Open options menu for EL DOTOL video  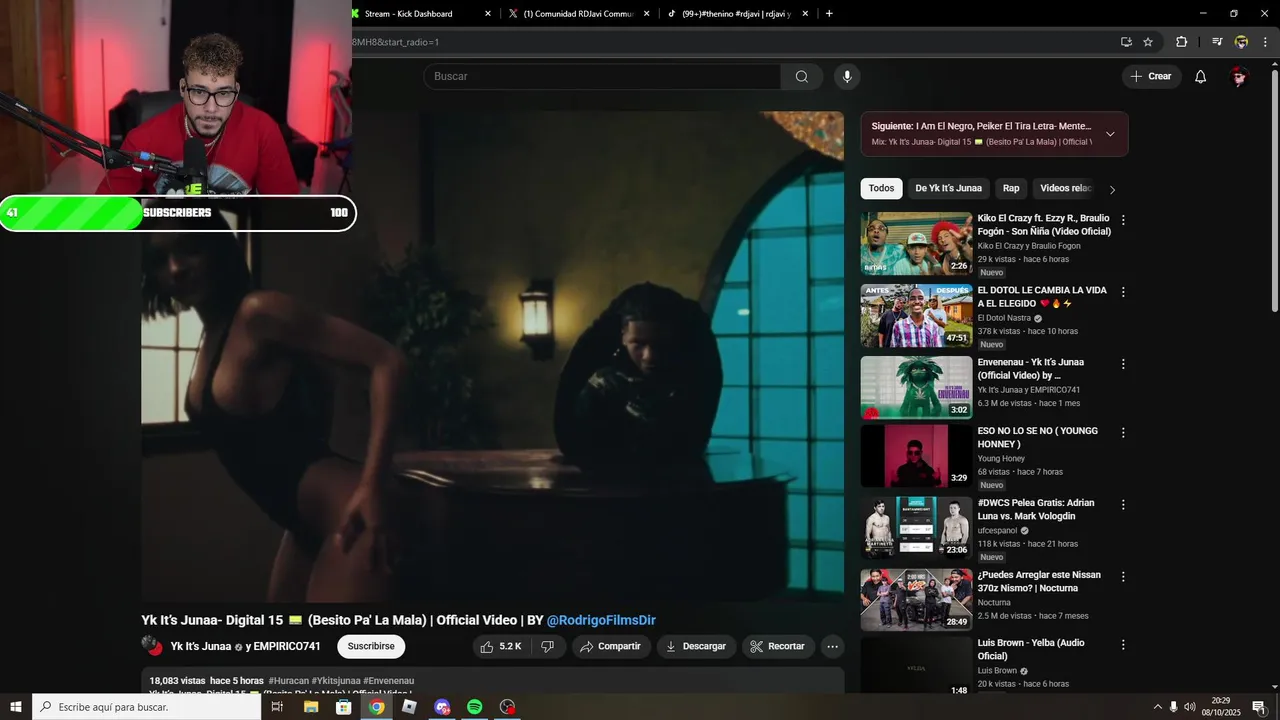(1123, 292)
